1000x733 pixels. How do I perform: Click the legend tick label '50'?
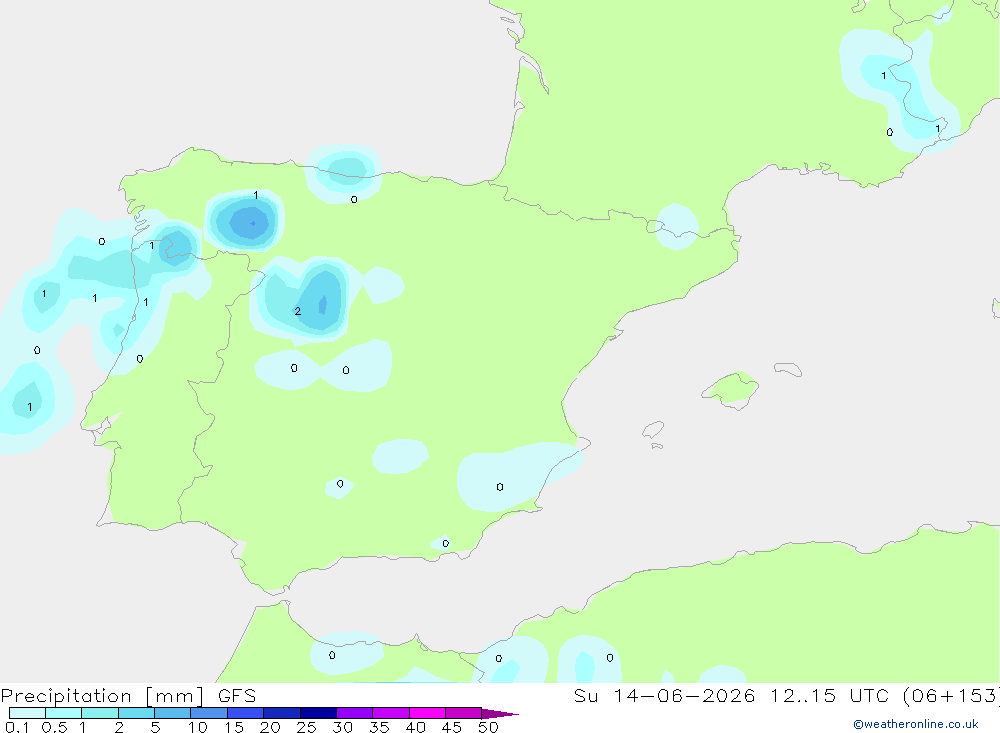(x=488, y=727)
